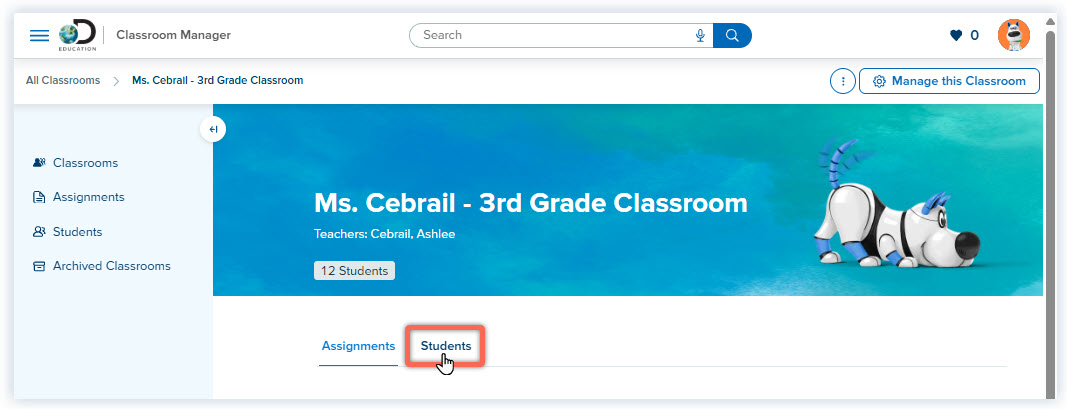This screenshot has width=1067, height=409.
Task: Click the Classrooms sidebar icon
Action: [x=39, y=163]
